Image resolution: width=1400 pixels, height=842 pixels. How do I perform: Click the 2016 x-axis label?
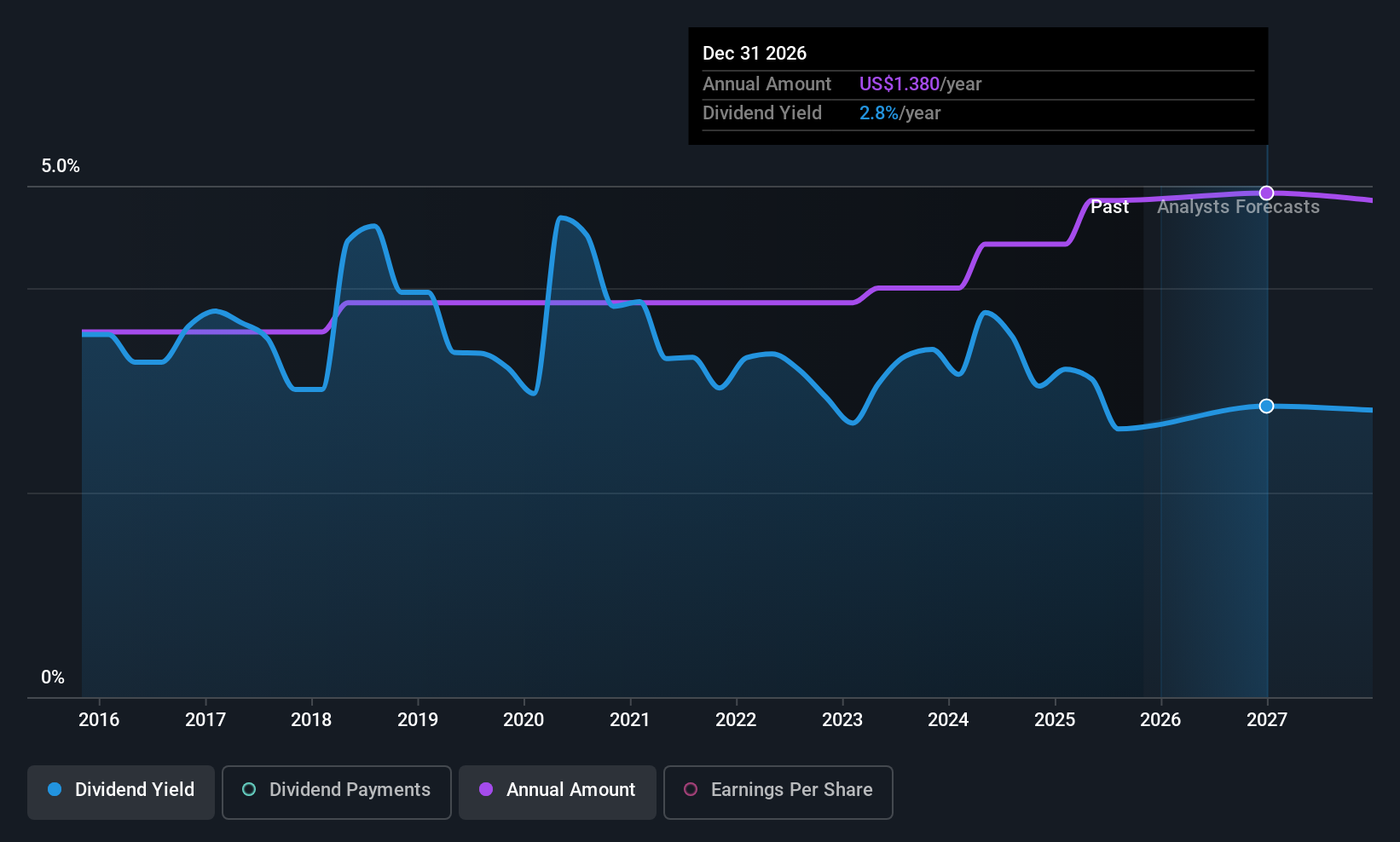click(x=99, y=719)
